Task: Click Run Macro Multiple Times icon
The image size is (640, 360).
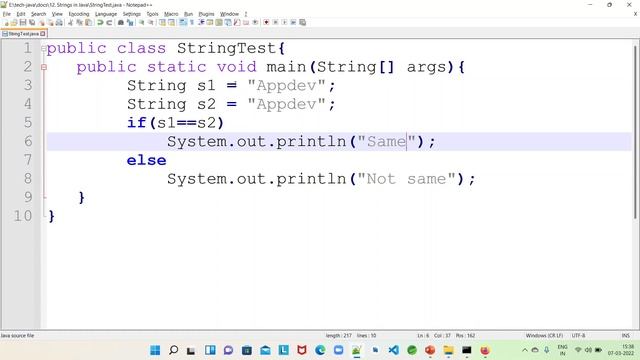Action: point(293,22)
